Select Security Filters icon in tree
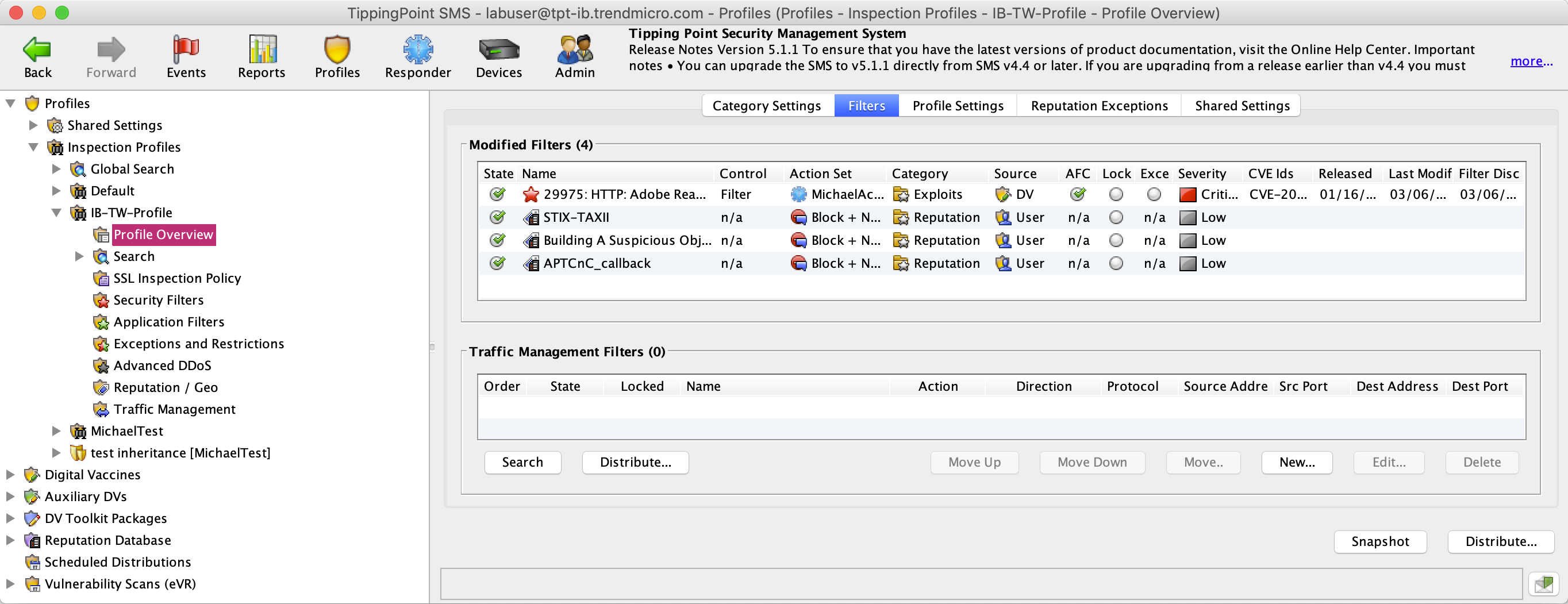The height and width of the screenshot is (604, 1568). (x=101, y=300)
